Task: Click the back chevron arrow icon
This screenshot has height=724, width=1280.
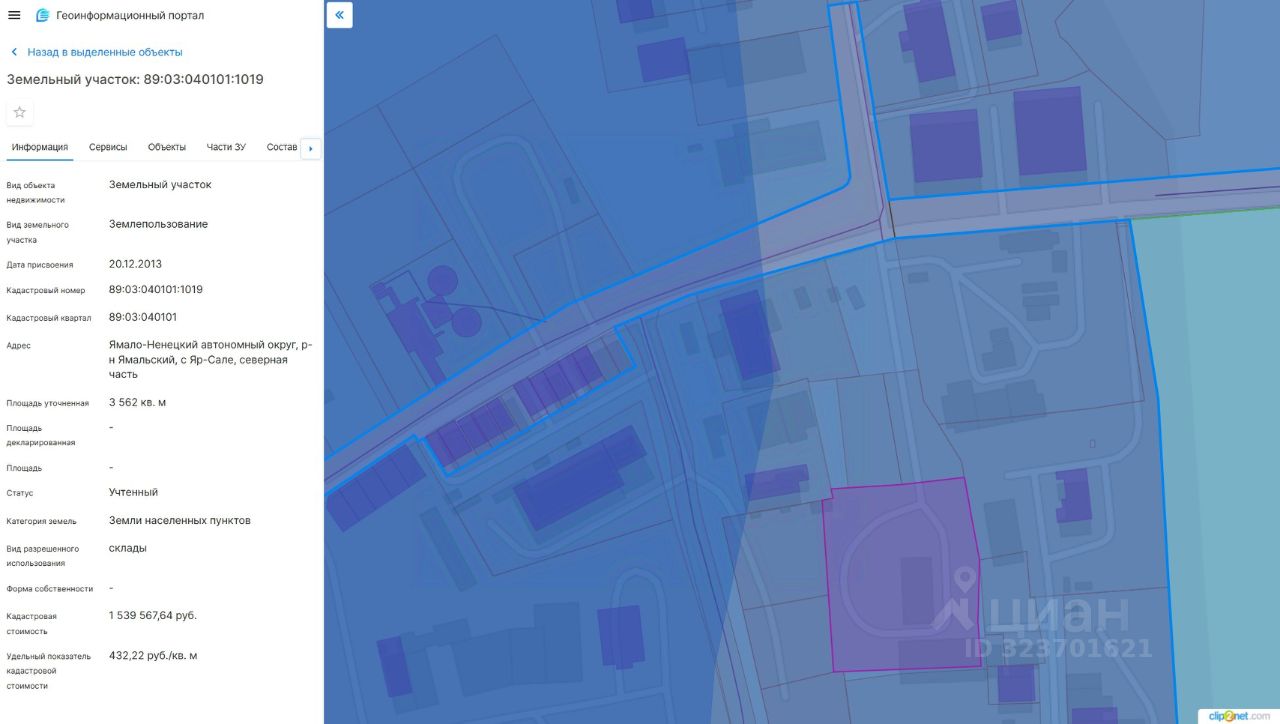Action: pos(14,52)
